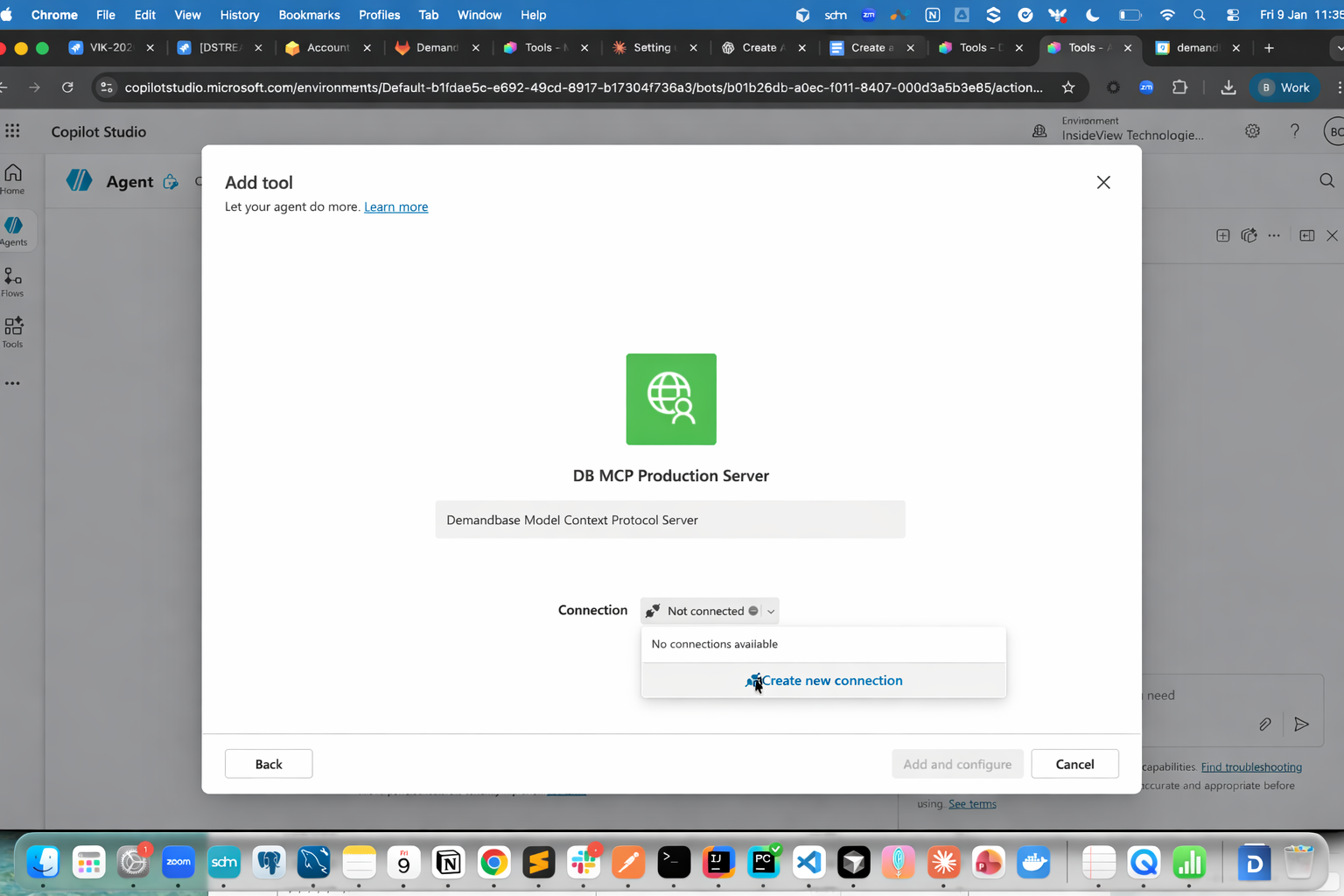Image resolution: width=1344 pixels, height=896 pixels.
Task: Open the test panel more options menu
Action: pyautogui.click(x=1274, y=235)
